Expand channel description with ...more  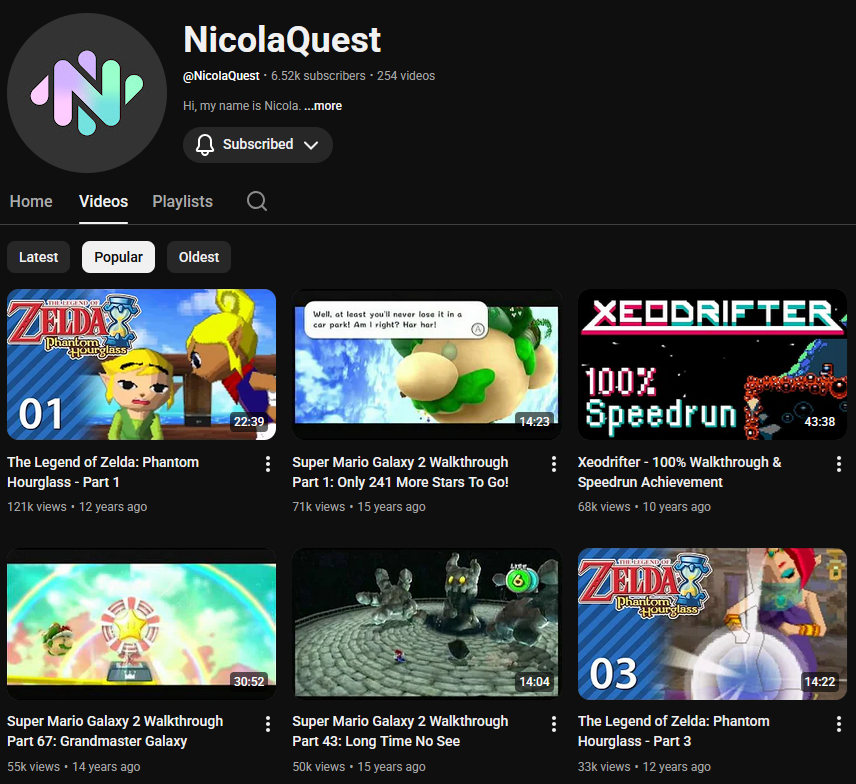click(x=323, y=106)
